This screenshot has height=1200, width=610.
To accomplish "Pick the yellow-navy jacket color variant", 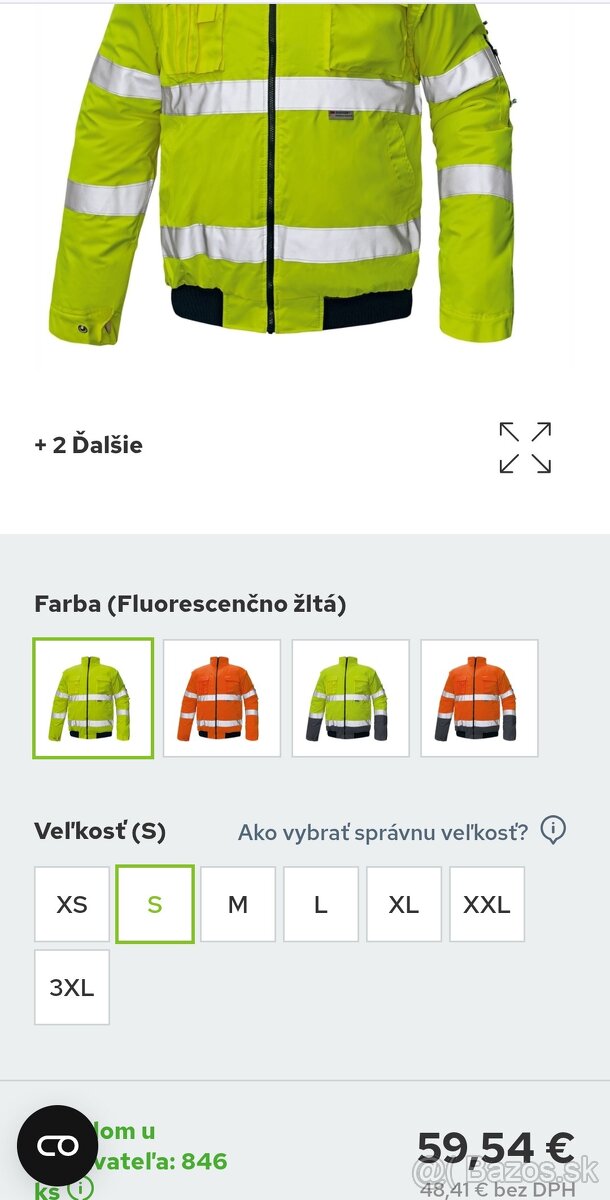I will 351,698.
